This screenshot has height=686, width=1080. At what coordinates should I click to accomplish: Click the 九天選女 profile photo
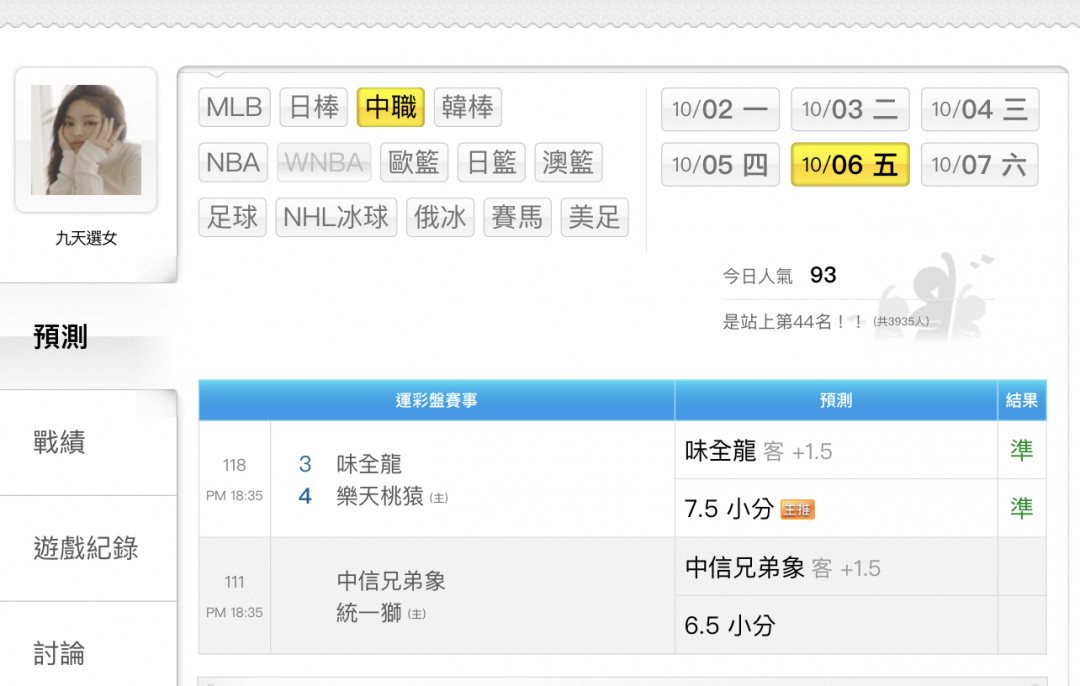click(x=86, y=140)
